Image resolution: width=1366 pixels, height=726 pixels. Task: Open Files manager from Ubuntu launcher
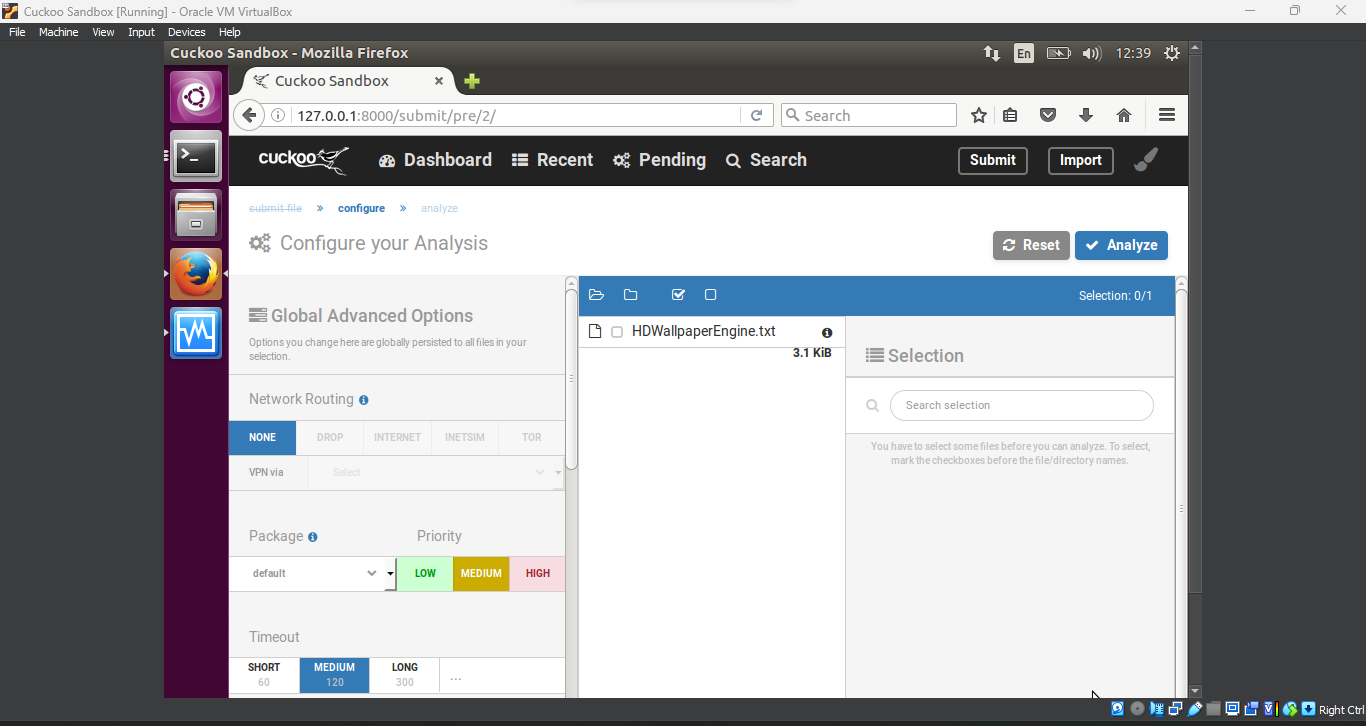pyautogui.click(x=196, y=216)
